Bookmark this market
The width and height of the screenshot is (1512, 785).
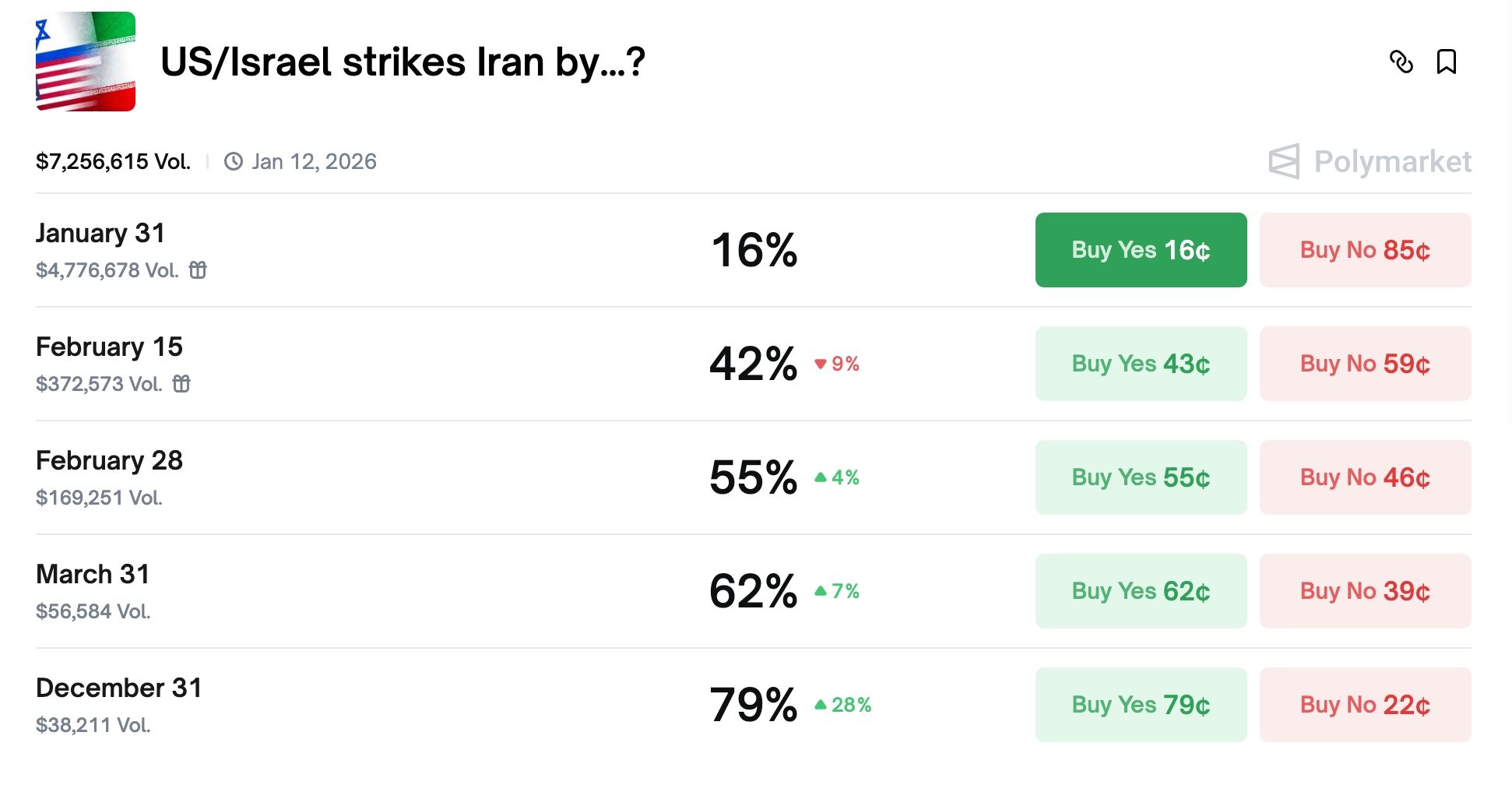(x=1447, y=62)
